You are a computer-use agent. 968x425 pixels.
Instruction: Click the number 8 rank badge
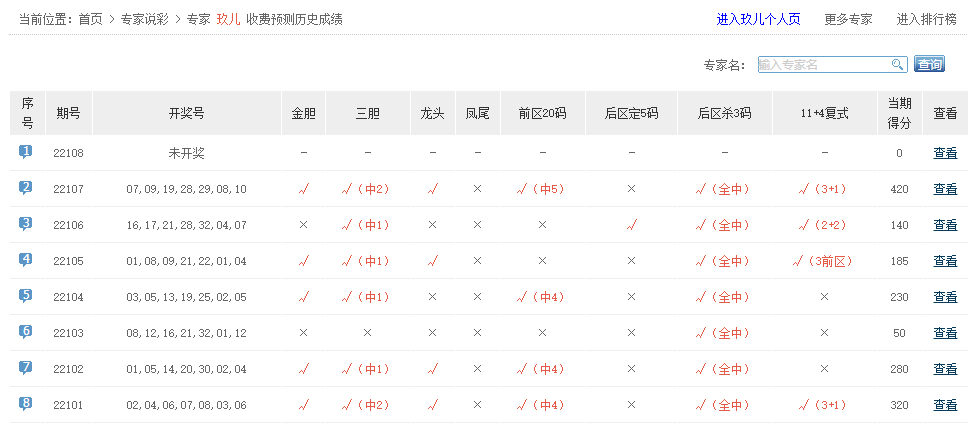point(26,404)
